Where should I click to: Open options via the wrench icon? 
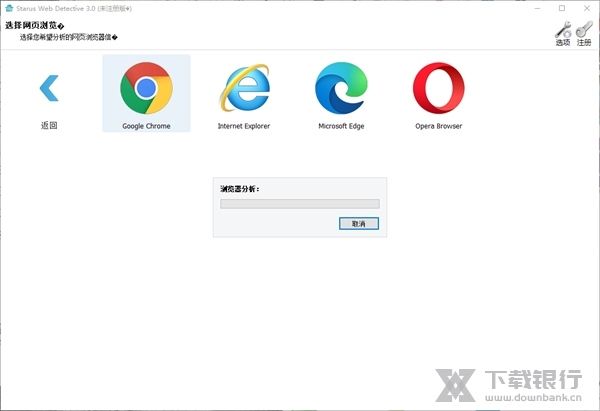pyautogui.click(x=563, y=29)
